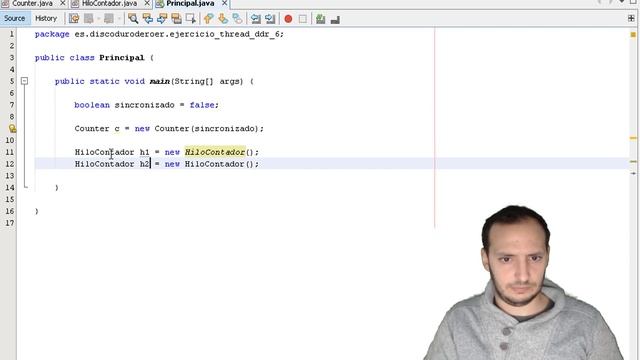The image size is (640, 360).
Task: Click yellow warning mark near line 10
Action: [x=633, y=138]
